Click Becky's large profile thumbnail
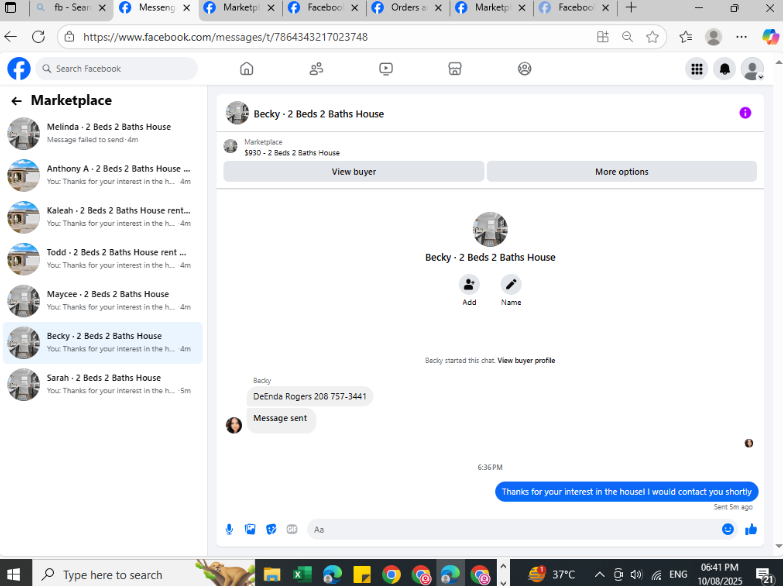The width and height of the screenshot is (783, 586). coord(490,229)
